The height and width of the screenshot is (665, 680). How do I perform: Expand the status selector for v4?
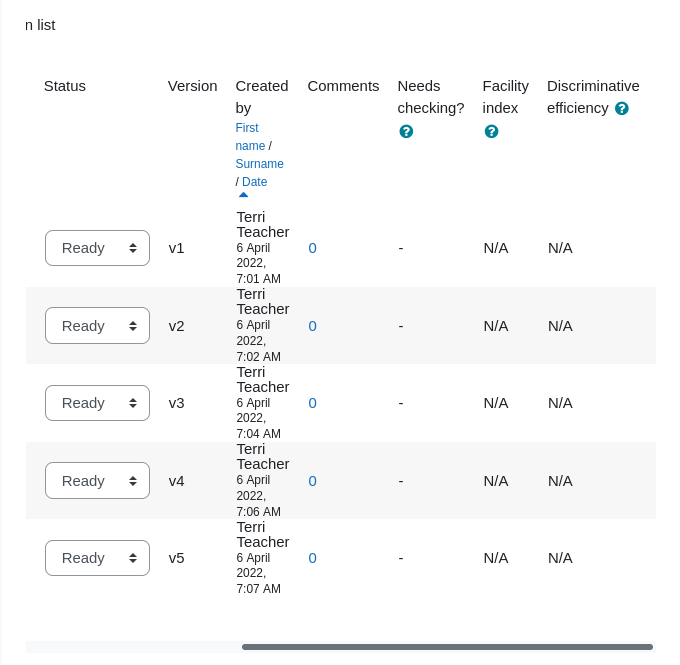coord(98,481)
